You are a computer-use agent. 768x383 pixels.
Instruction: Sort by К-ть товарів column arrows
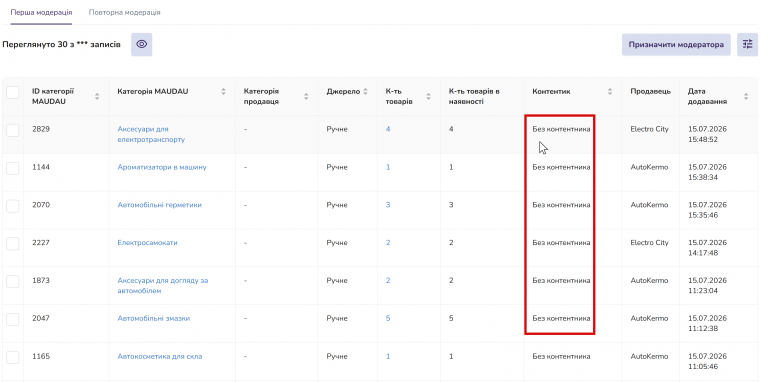[x=429, y=96]
